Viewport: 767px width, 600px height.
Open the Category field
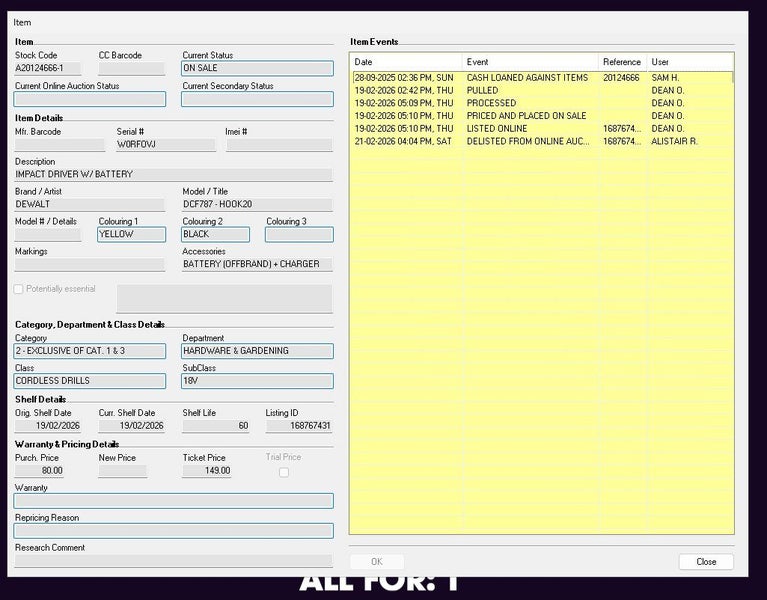pyautogui.click(x=90, y=352)
